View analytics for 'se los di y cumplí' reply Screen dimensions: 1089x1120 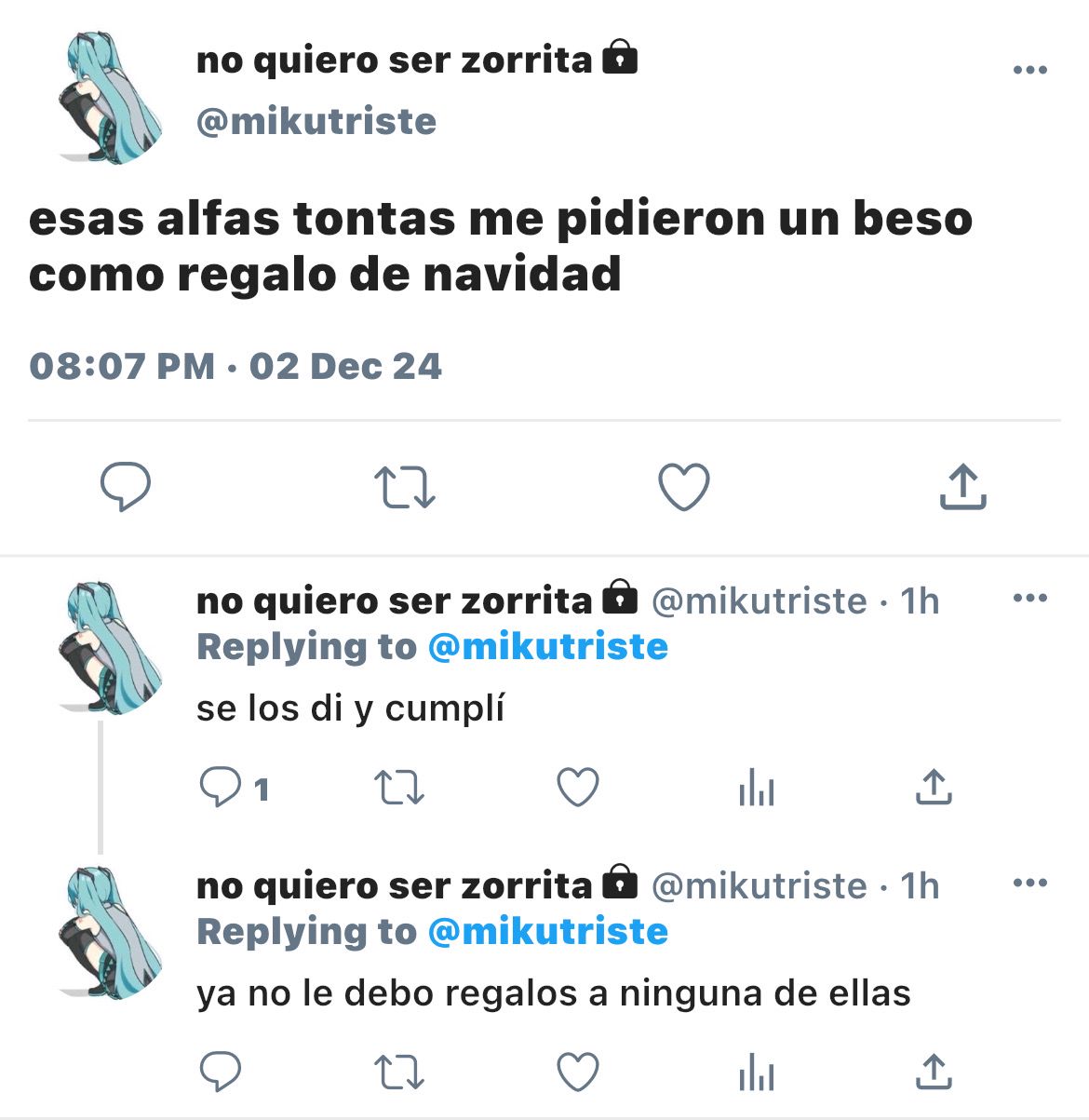756,789
